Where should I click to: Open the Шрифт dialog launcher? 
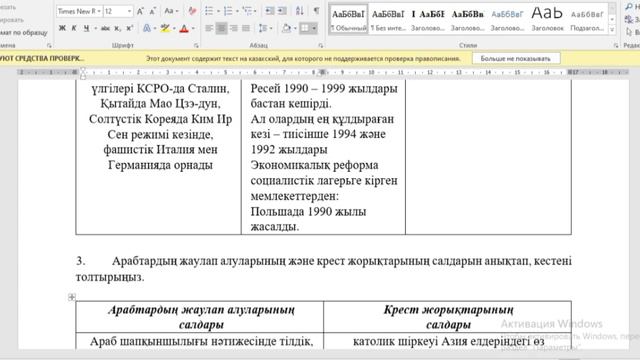196,46
